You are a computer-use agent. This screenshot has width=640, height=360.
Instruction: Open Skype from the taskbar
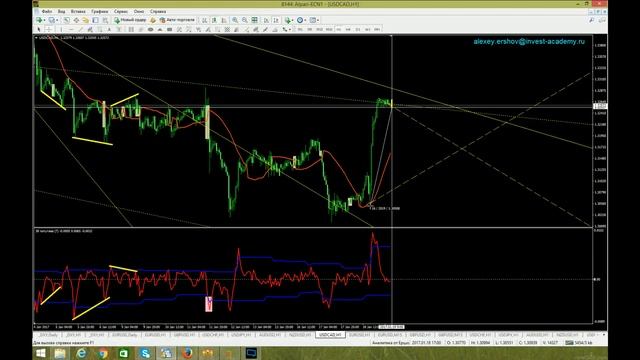145,353
